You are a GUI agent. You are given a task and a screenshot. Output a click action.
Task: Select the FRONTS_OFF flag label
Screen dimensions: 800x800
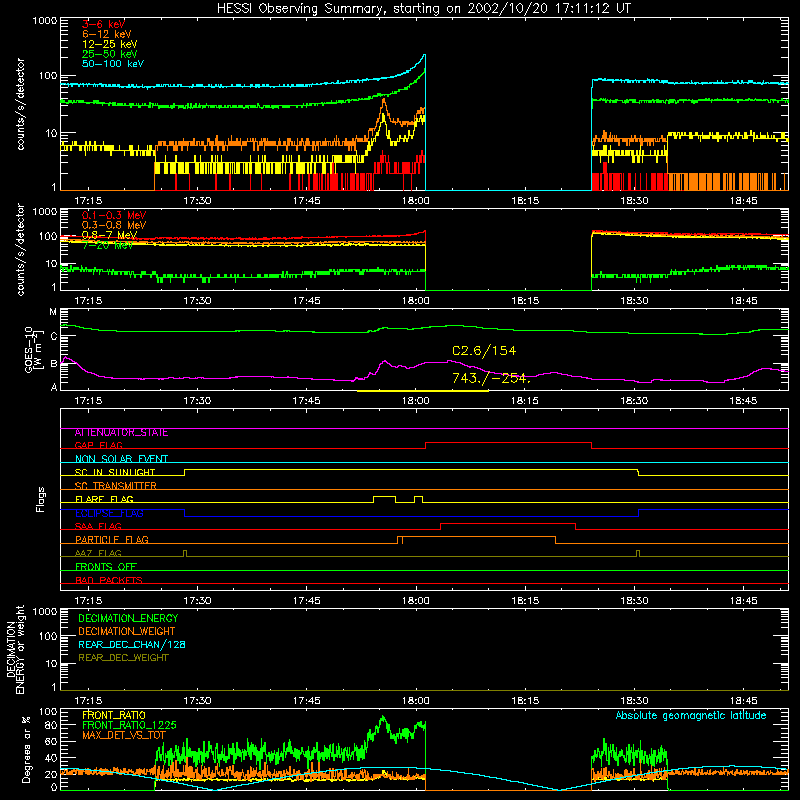tap(106, 566)
